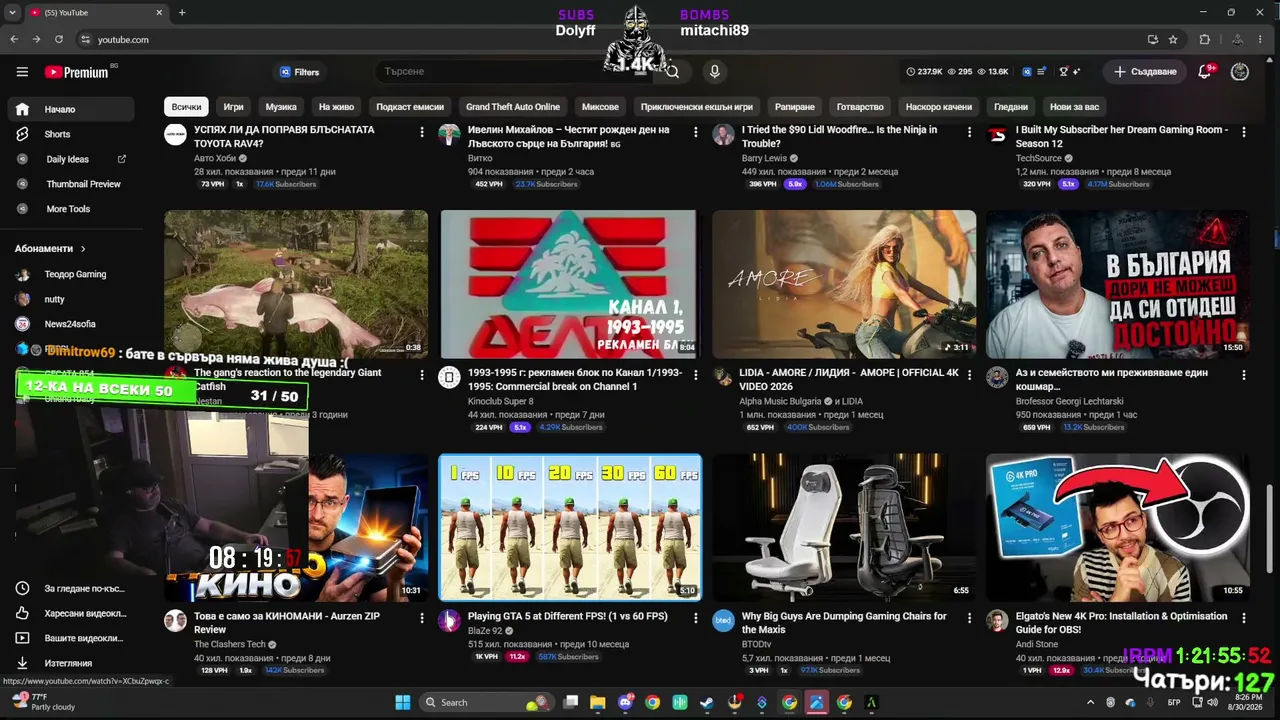The height and width of the screenshot is (720, 1280).
Task: Open options menu for LIDIA AMORE video
Action: [970, 375]
